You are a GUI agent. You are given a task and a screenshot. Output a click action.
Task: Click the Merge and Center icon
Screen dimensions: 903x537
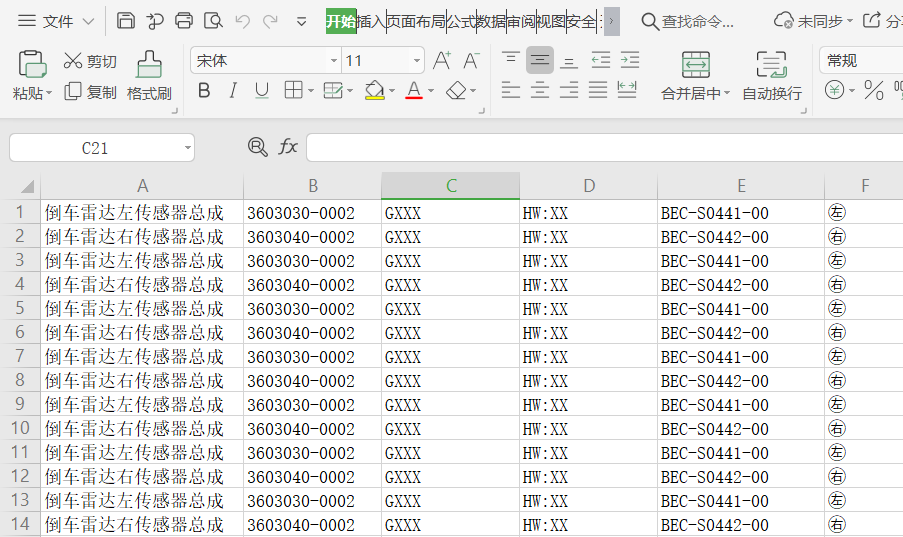pos(695,65)
